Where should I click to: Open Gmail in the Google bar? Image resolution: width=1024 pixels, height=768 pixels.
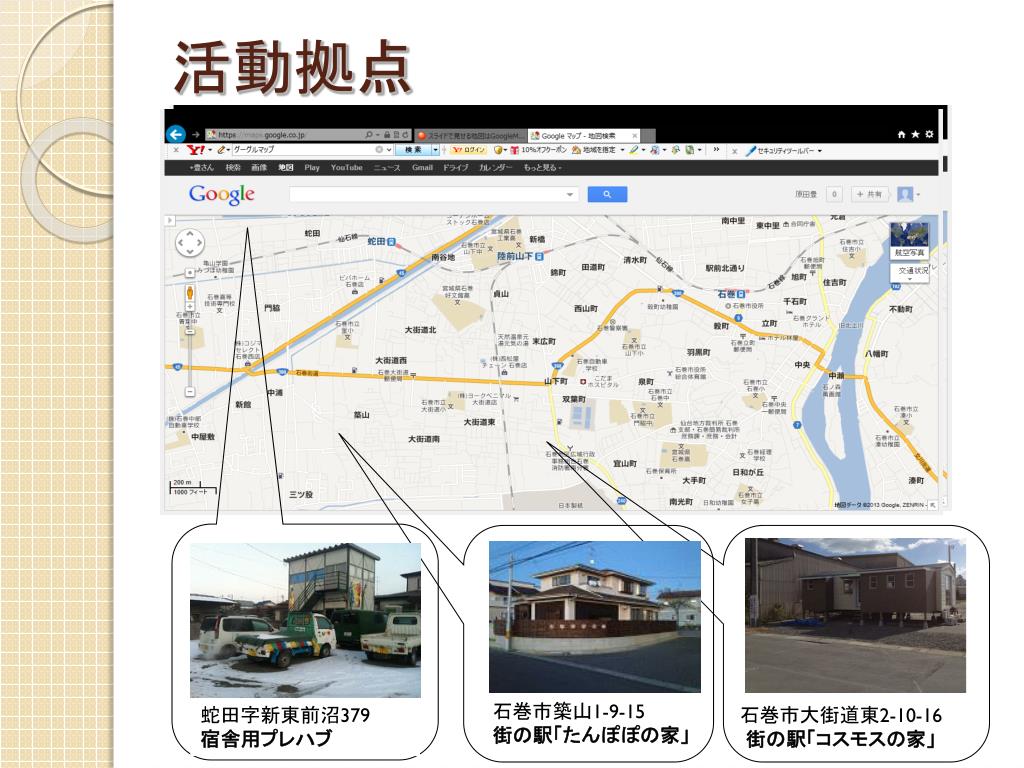(x=422, y=167)
